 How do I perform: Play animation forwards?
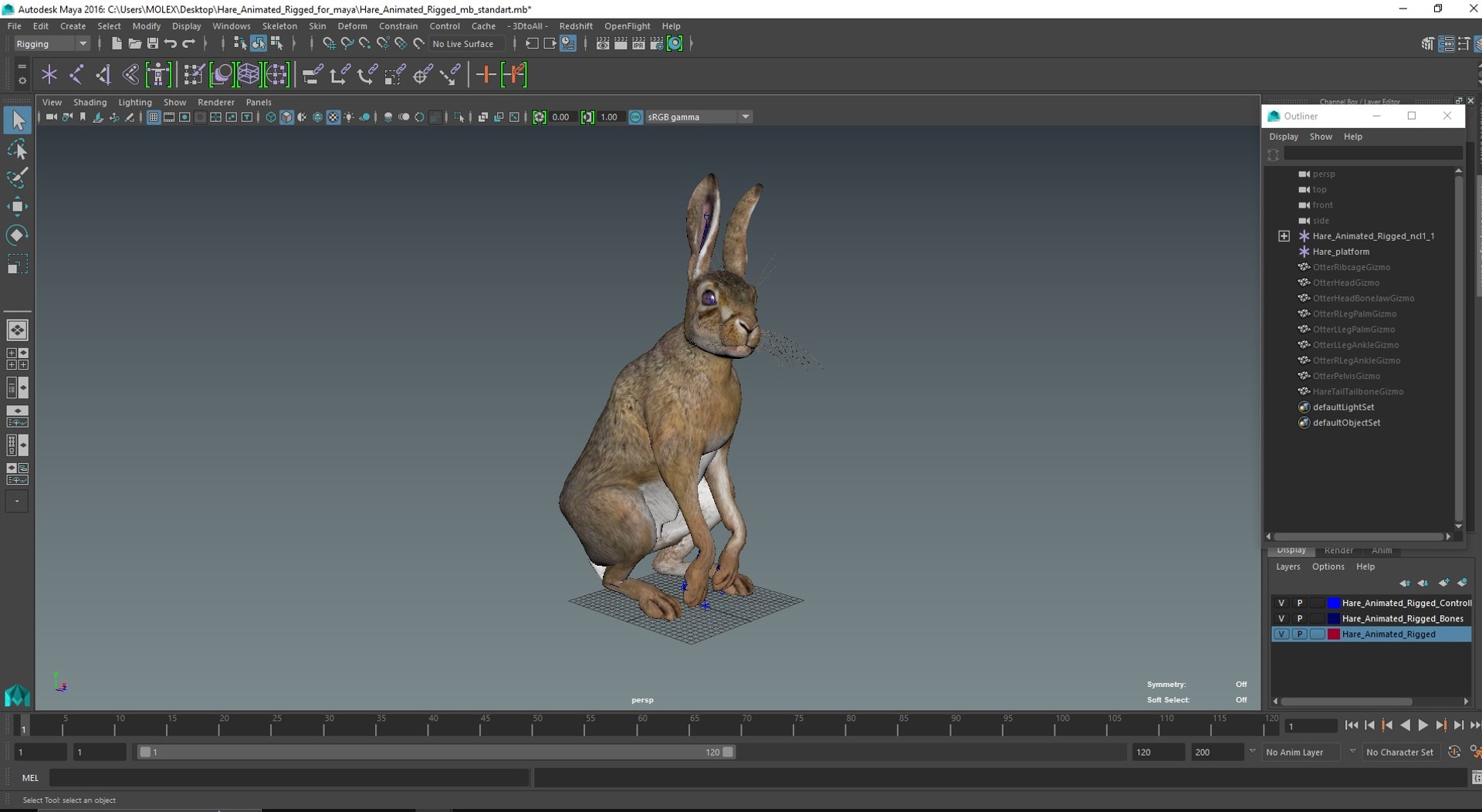pyautogui.click(x=1423, y=726)
